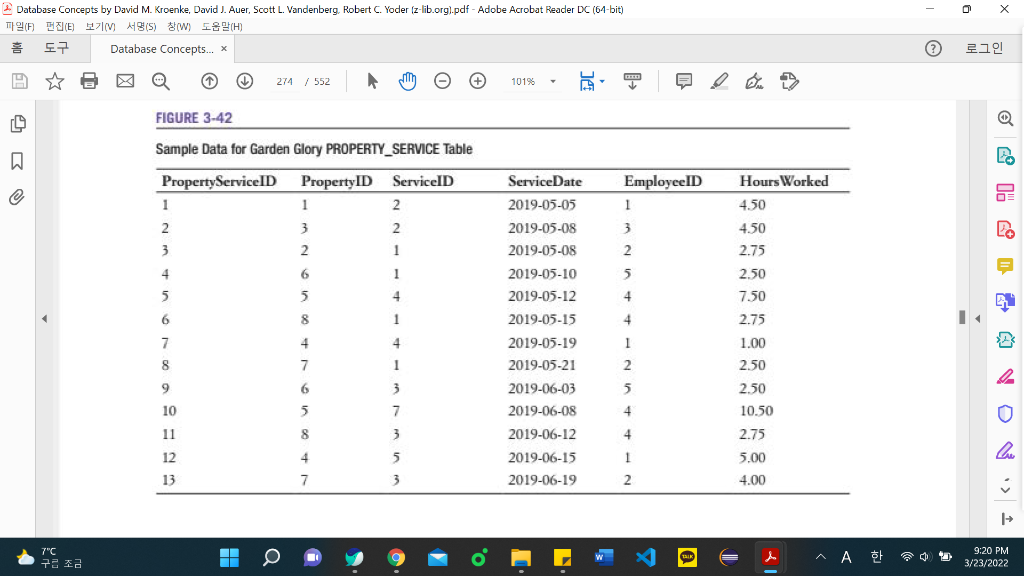Open the 서명(S) menu
The height and width of the screenshot is (576, 1024).
coord(141,27)
